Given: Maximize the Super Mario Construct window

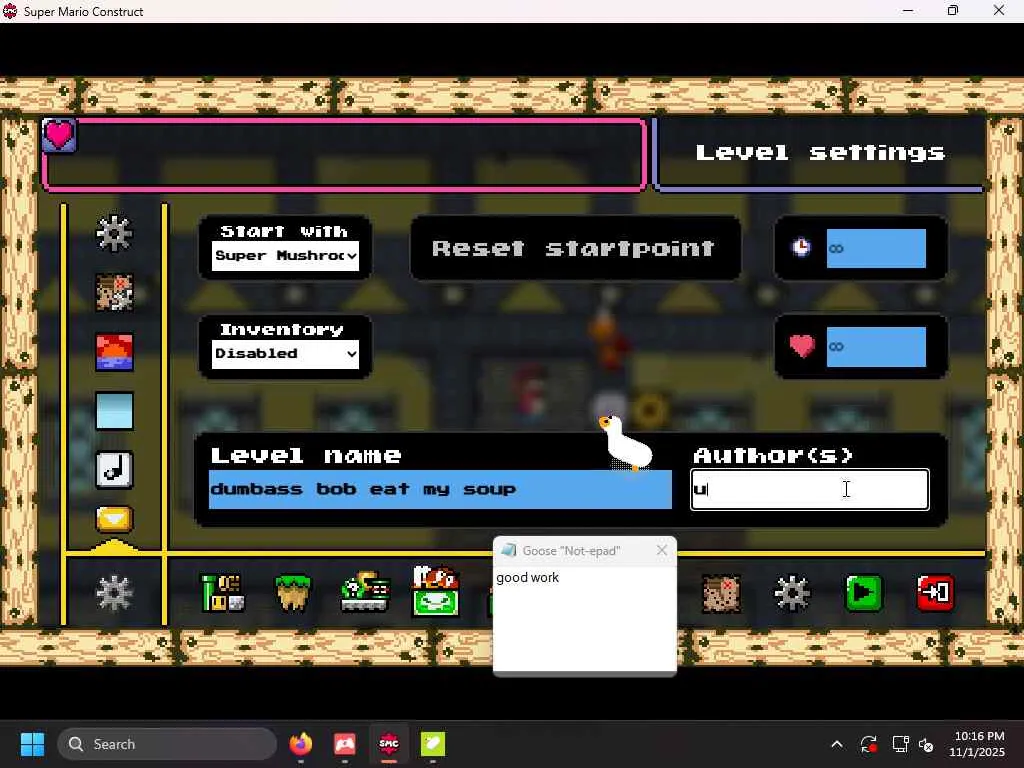Looking at the screenshot, I should 953,10.
